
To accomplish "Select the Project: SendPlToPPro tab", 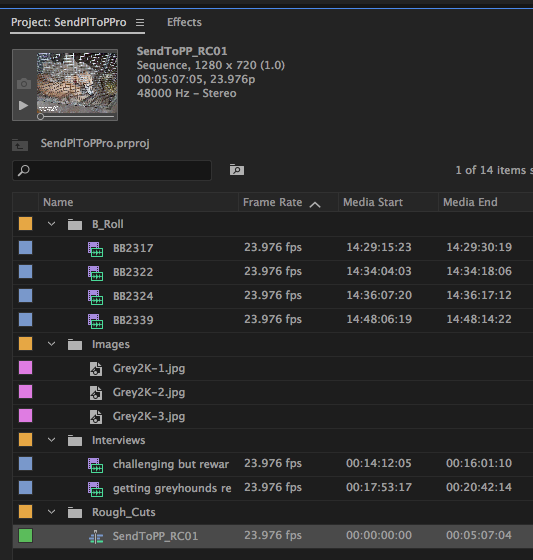I will point(69,22).
